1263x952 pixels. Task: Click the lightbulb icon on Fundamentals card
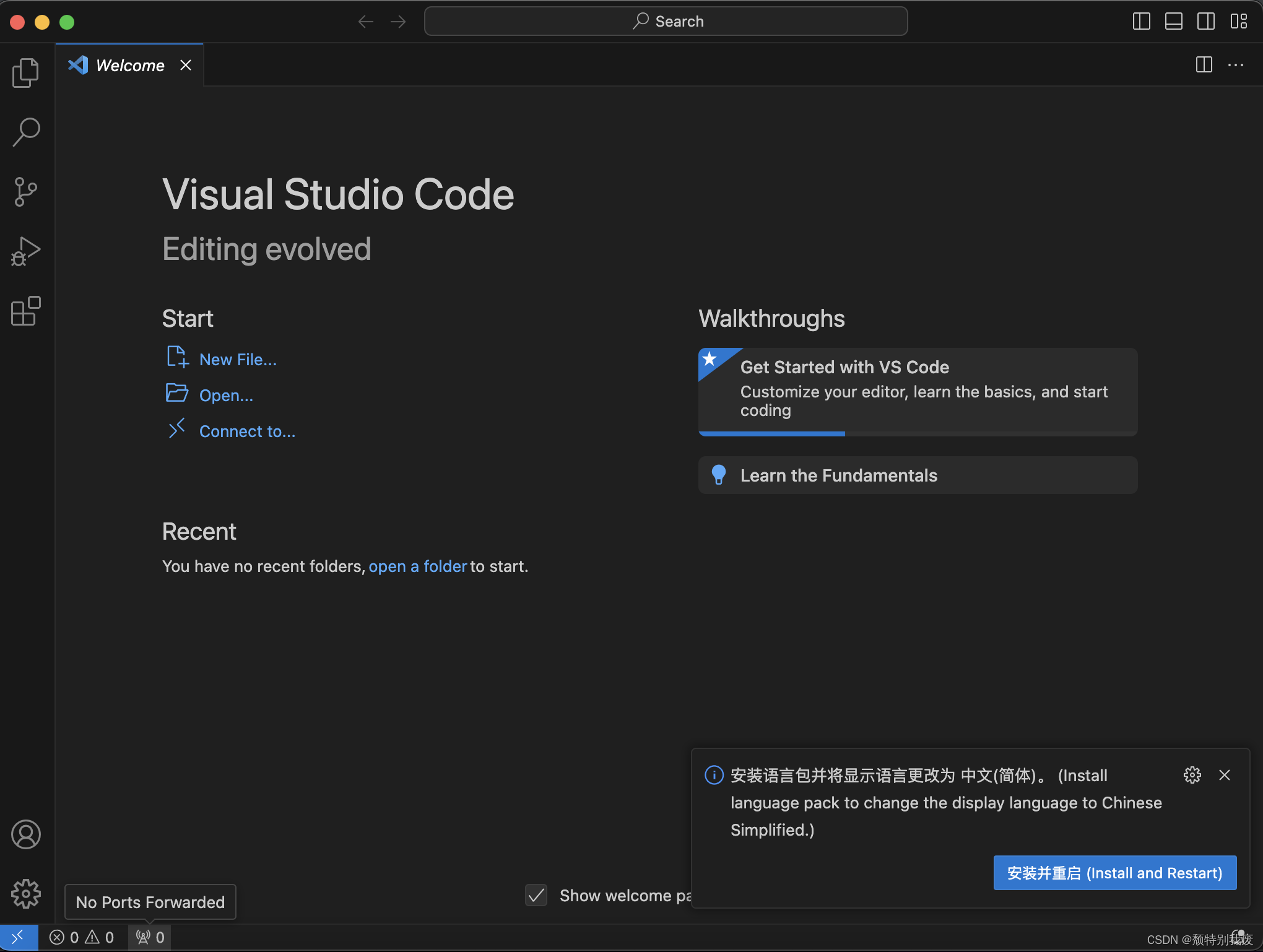point(719,475)
